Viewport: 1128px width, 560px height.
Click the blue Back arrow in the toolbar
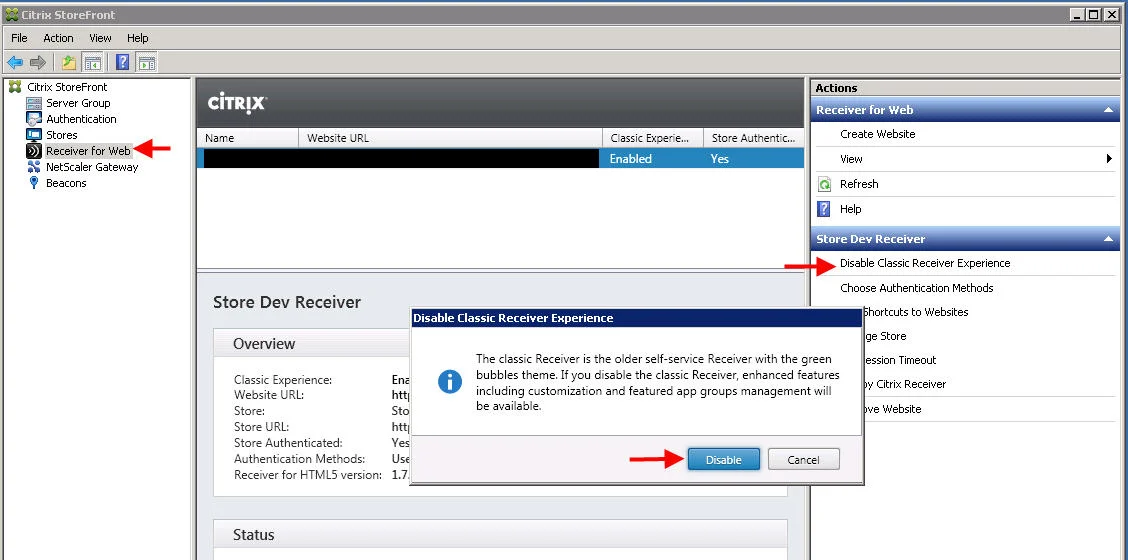pyautogui.click(x=15, y=63)
